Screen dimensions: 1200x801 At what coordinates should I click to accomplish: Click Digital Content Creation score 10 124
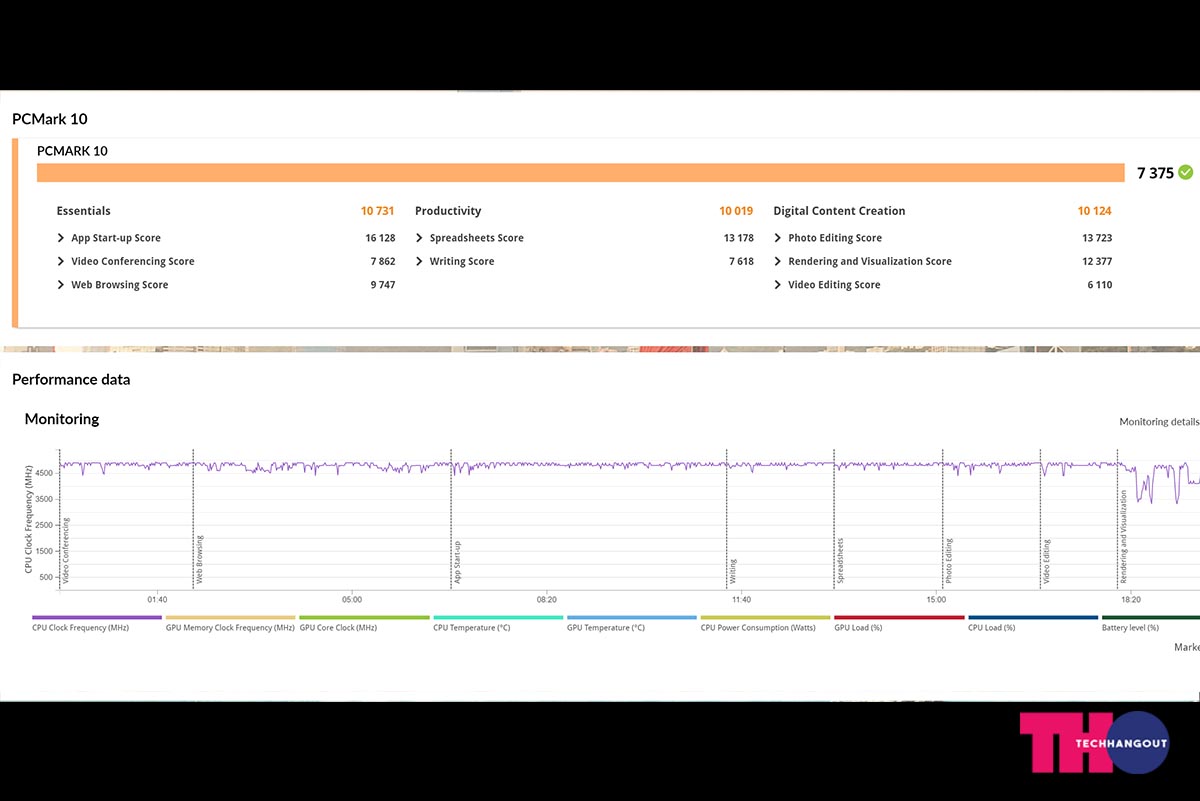tap(1094, 211)
